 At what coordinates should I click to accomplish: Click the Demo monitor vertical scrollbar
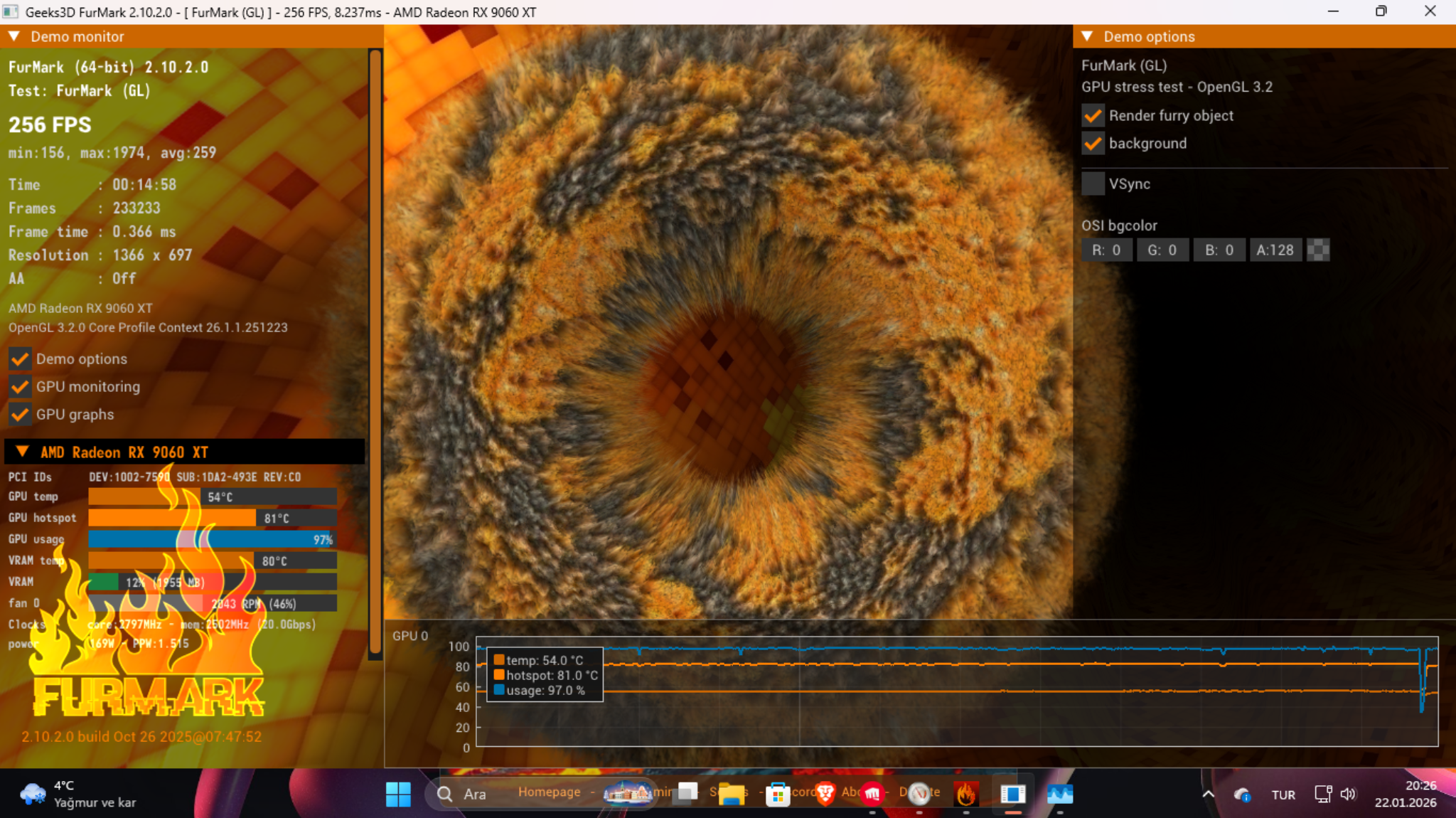[375, 352]
